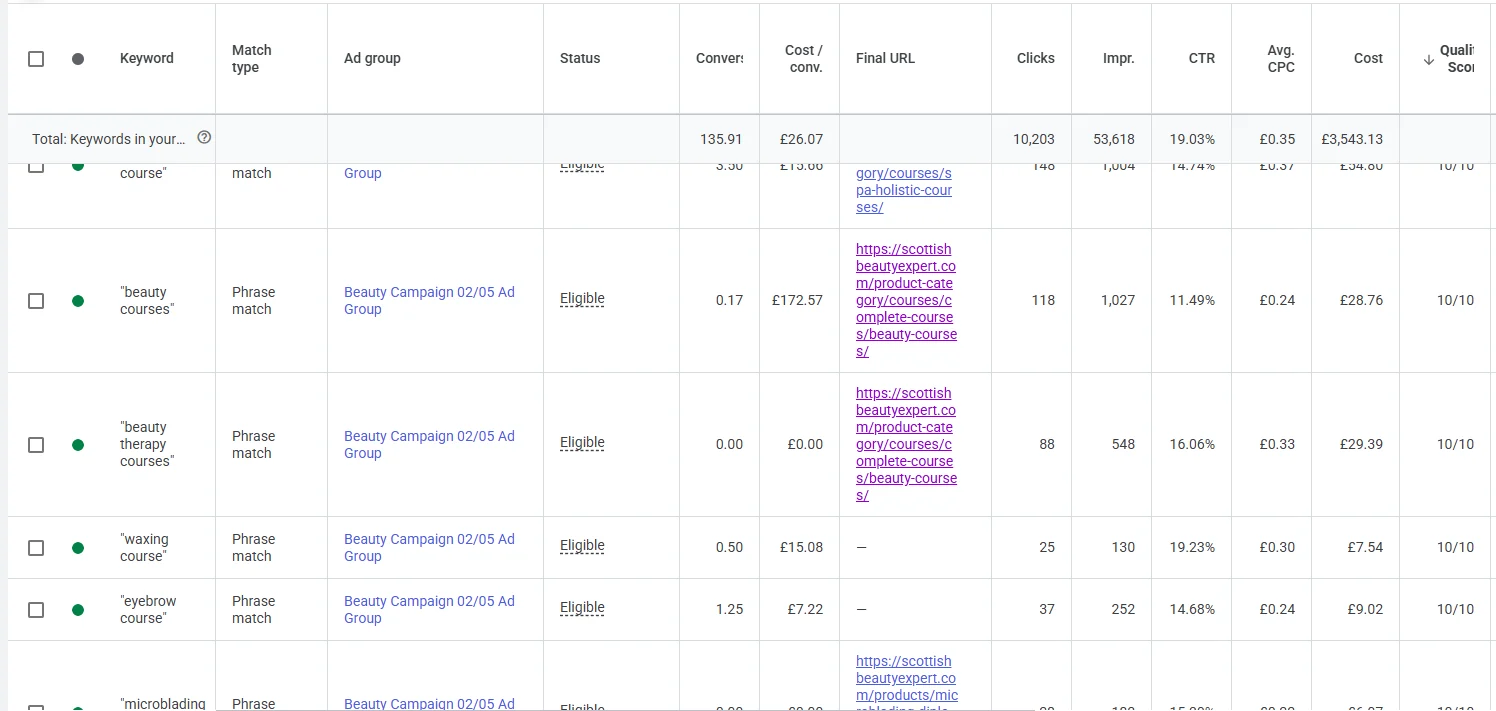
Task: Click the total cost per conversion £26.07
Action: coord(801,140)
